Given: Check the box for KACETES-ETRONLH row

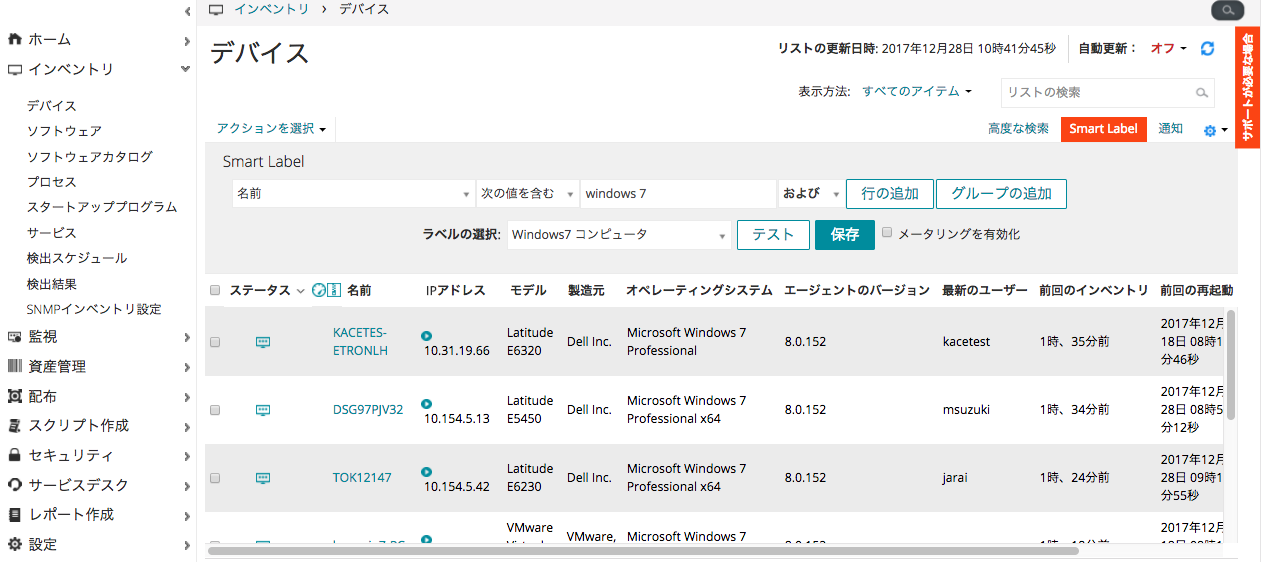Looking at the screenshot, I should click(x=215, y=342).
